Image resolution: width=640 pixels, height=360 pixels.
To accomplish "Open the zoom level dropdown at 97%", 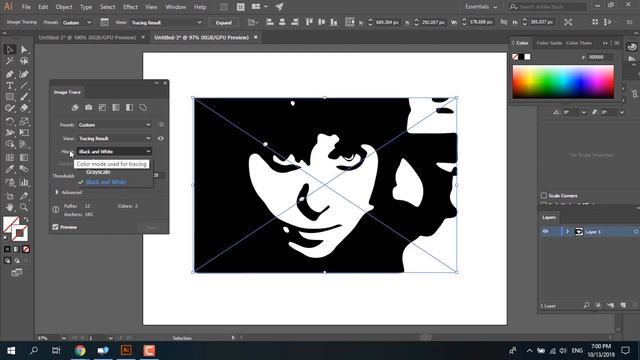I will (x=64, y=338).
